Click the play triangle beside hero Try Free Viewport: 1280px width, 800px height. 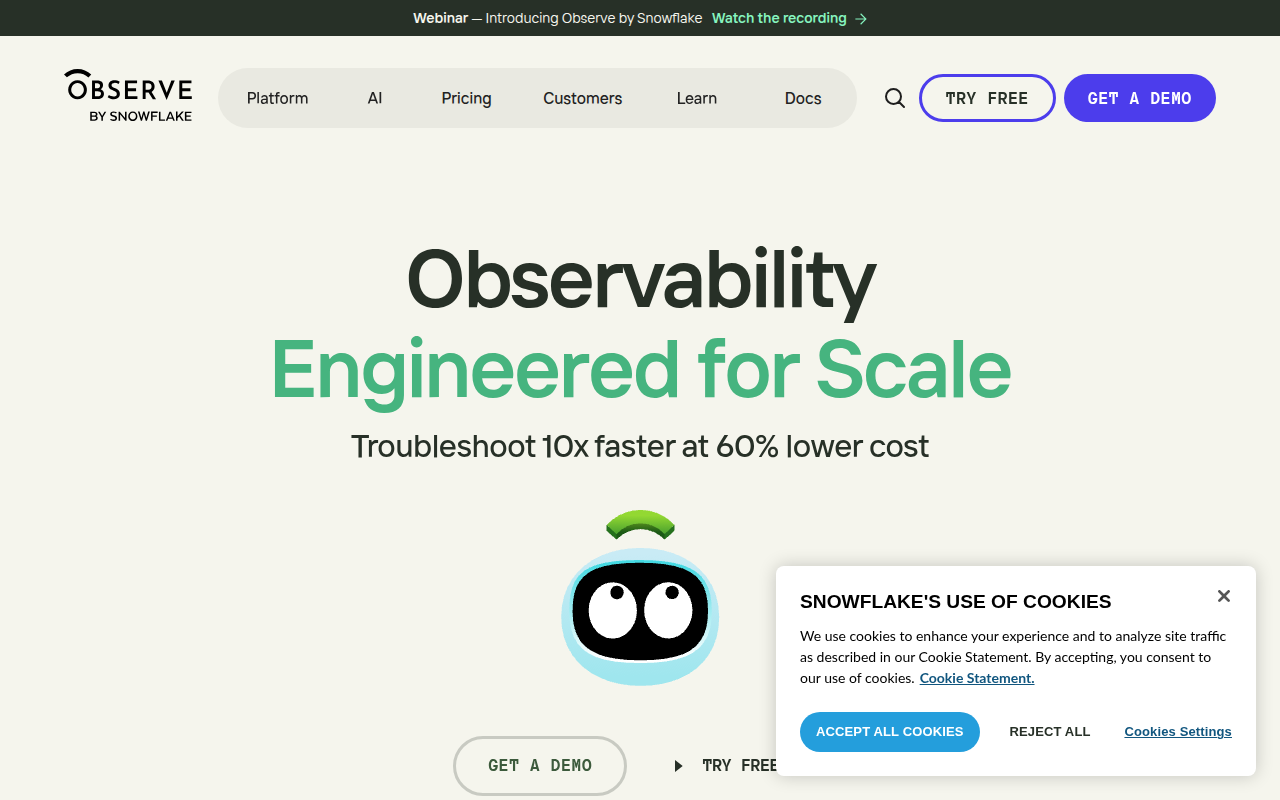point(678,766)
